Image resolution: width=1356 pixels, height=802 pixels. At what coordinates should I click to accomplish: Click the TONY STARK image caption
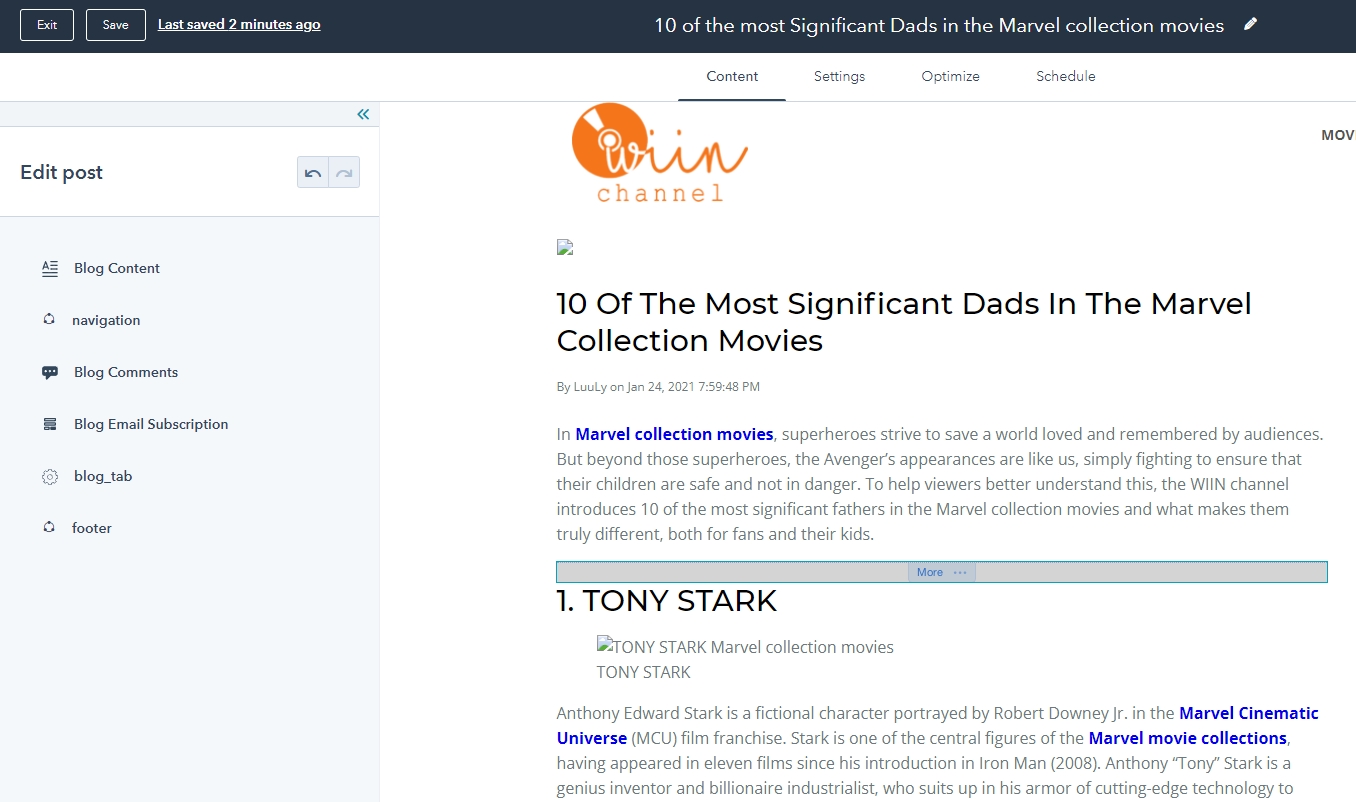pyautogui.click(x=644, y=672)
